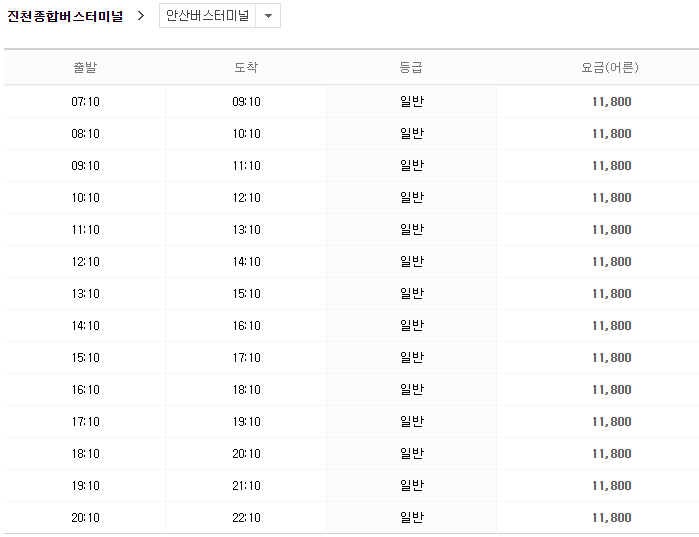The height and width of the screenshot is (537, 699).
Task: Select the 10:10 departure row
Action: click(85, 198)
